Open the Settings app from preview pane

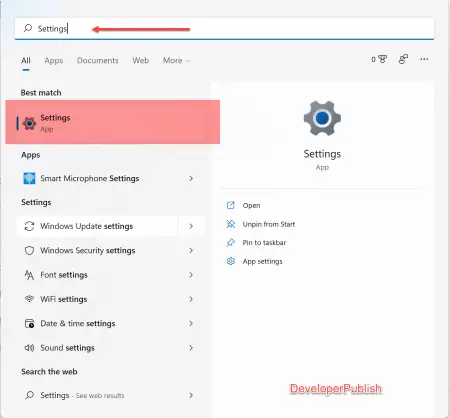pos(251,205)
